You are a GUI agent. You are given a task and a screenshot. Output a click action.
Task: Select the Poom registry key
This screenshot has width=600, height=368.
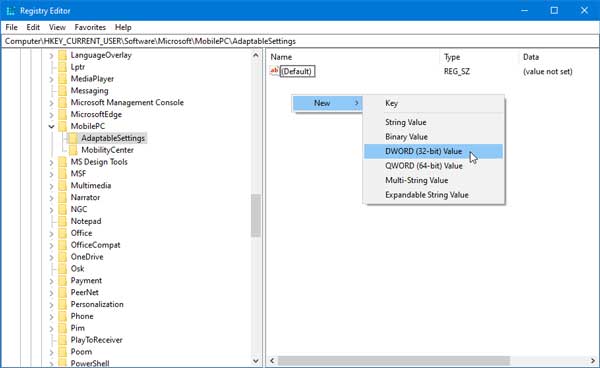(81, 352)
